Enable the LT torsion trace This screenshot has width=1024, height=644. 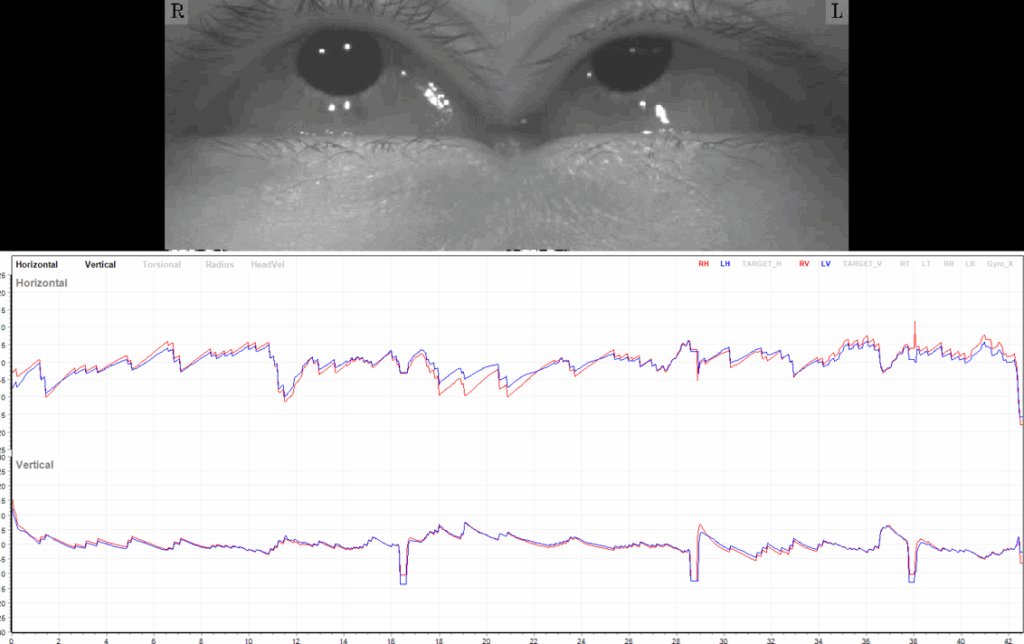(924, 264)
